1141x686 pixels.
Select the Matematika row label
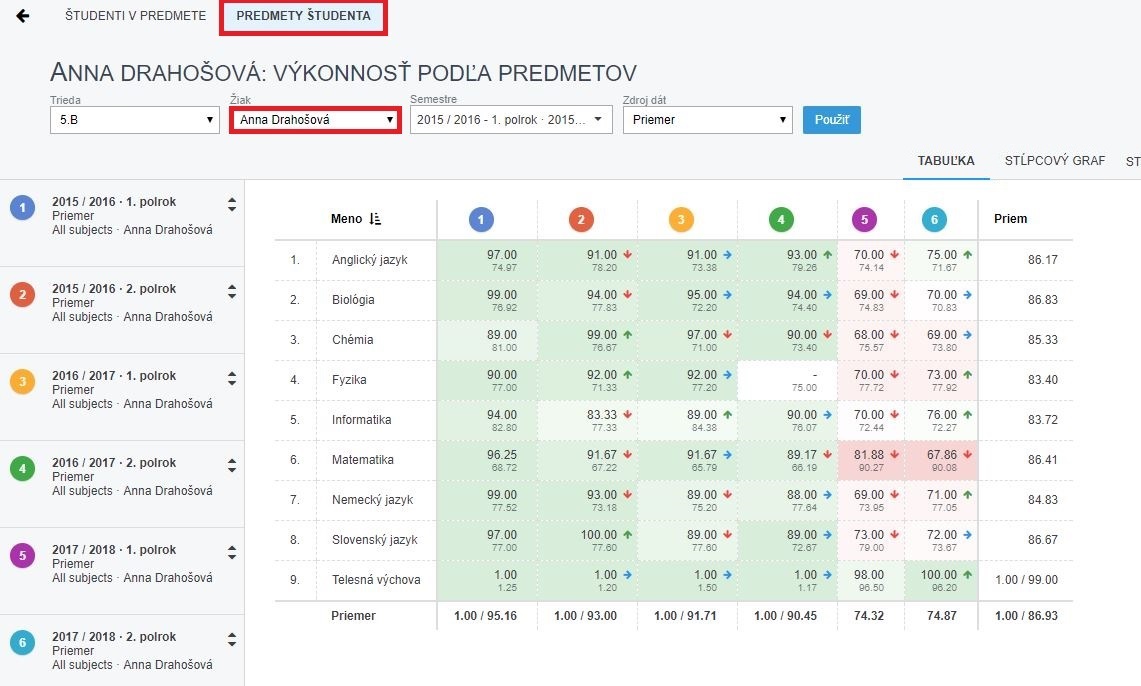point(363,460)
